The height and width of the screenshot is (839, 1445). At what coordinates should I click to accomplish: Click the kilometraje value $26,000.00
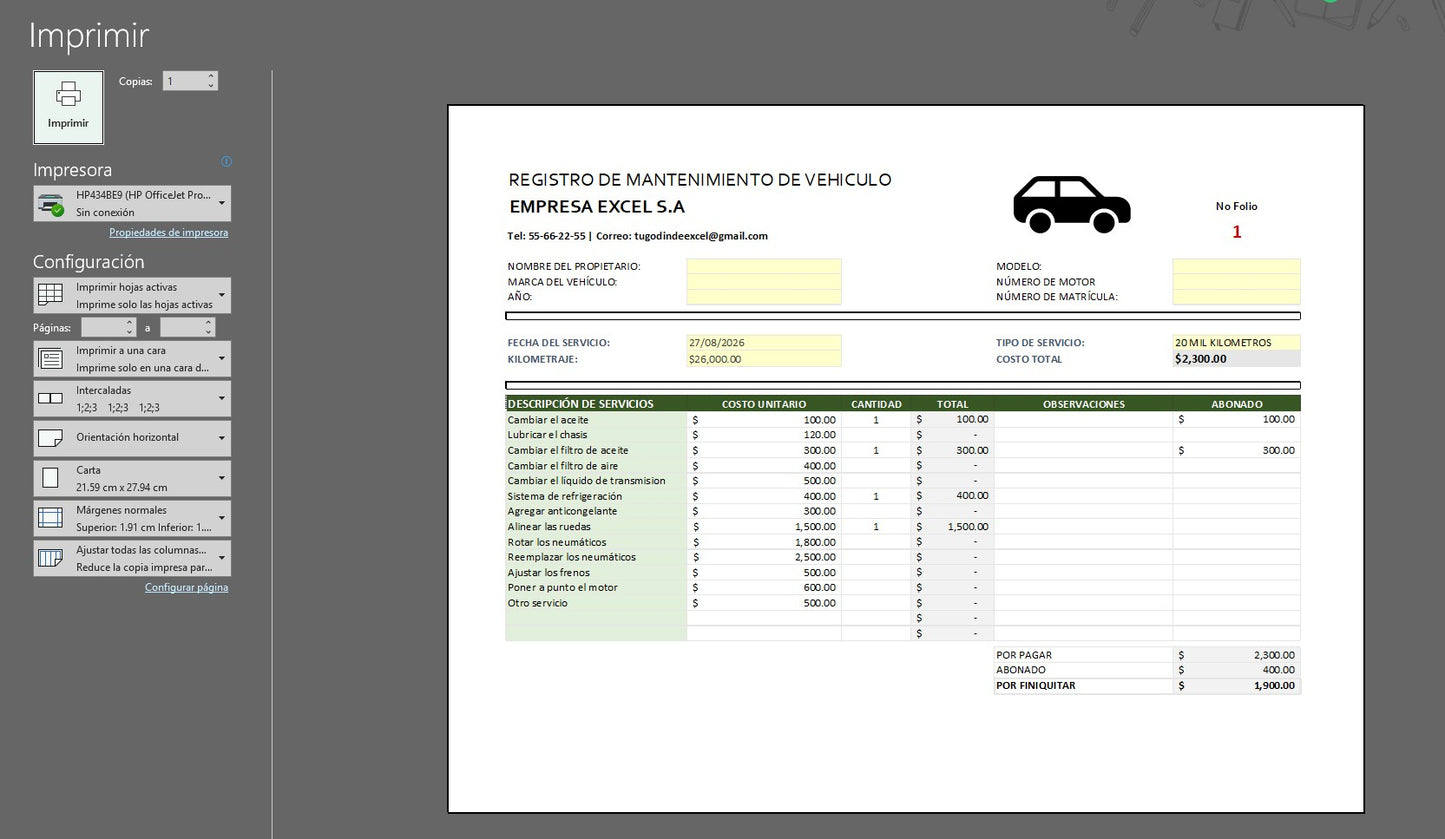[x=715, y=359]
